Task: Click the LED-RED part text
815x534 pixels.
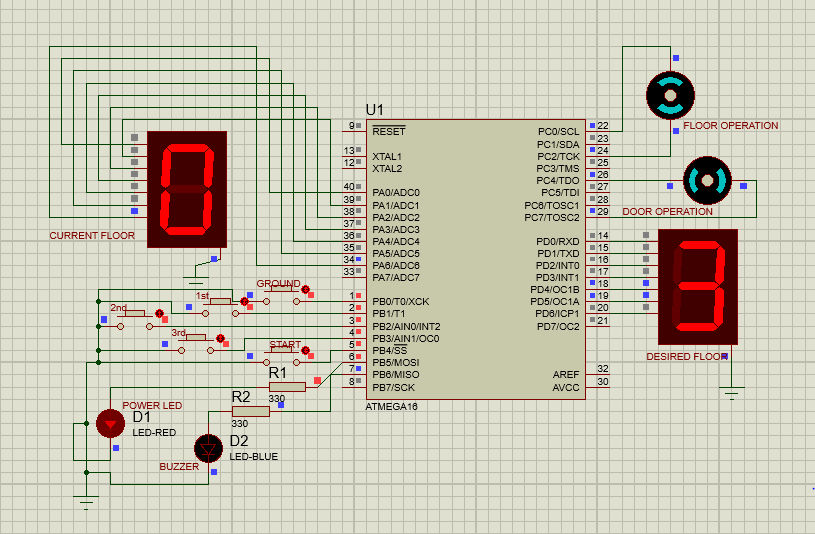Action: point(154,432)
